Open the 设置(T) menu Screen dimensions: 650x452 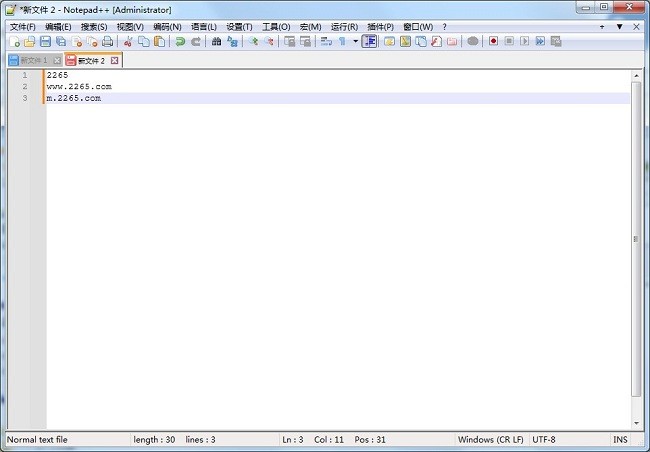[239, 27]
